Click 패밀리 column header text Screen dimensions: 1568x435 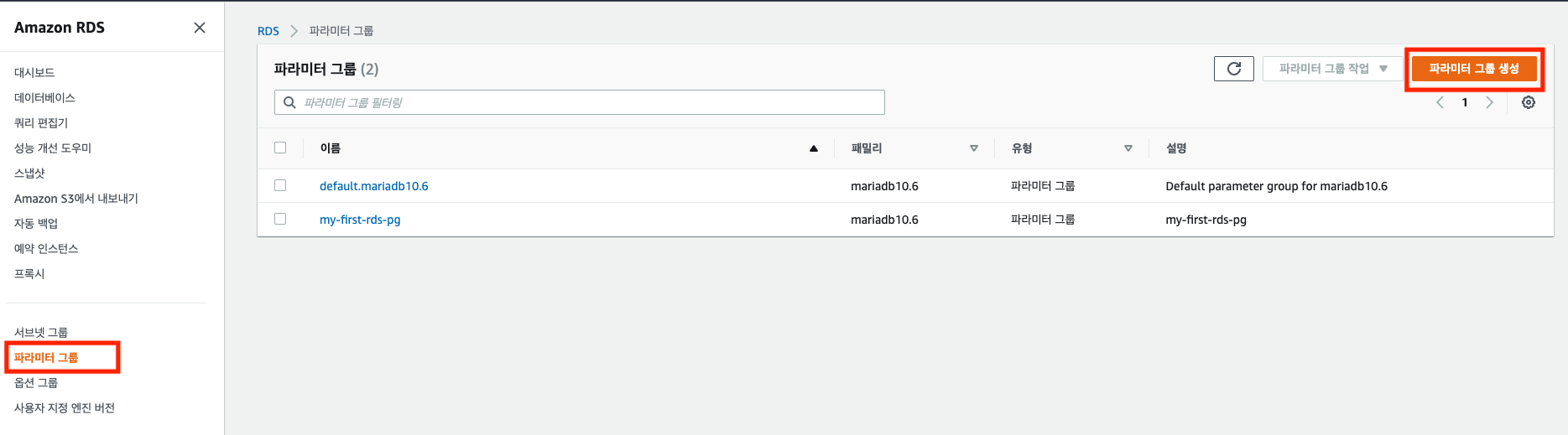867,148
